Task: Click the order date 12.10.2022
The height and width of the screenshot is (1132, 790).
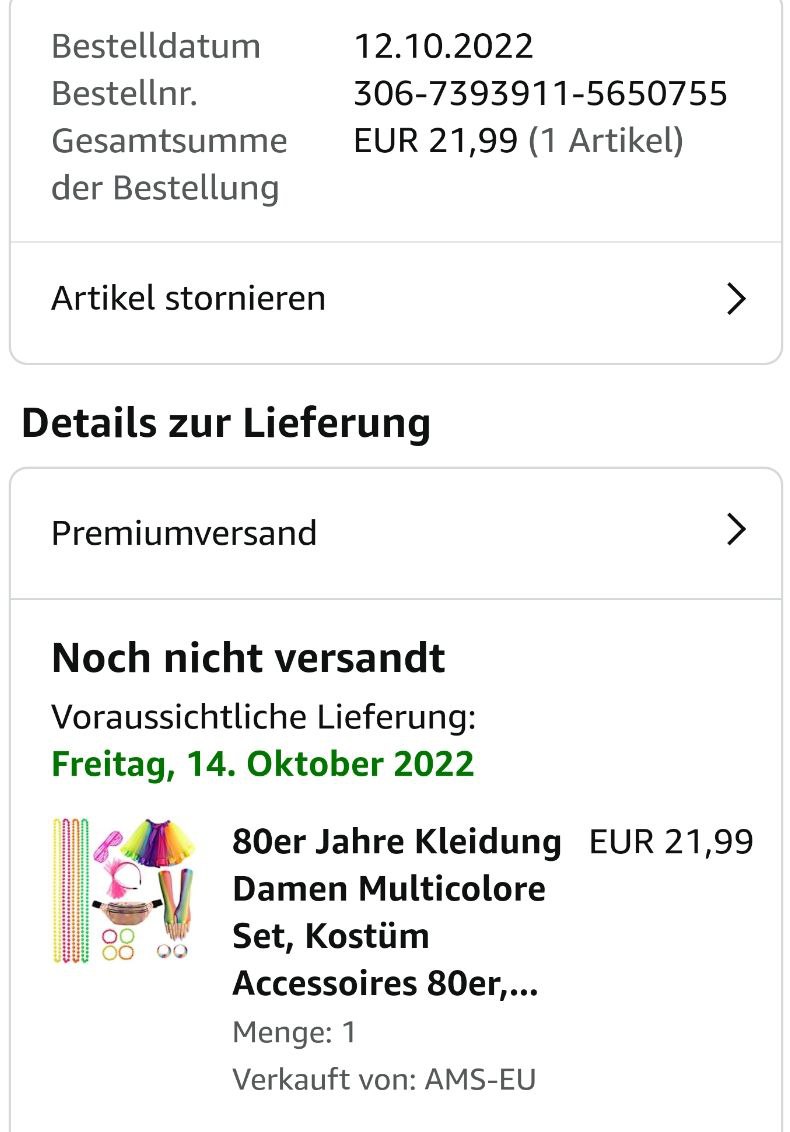Action: click(x=443, y=46)
